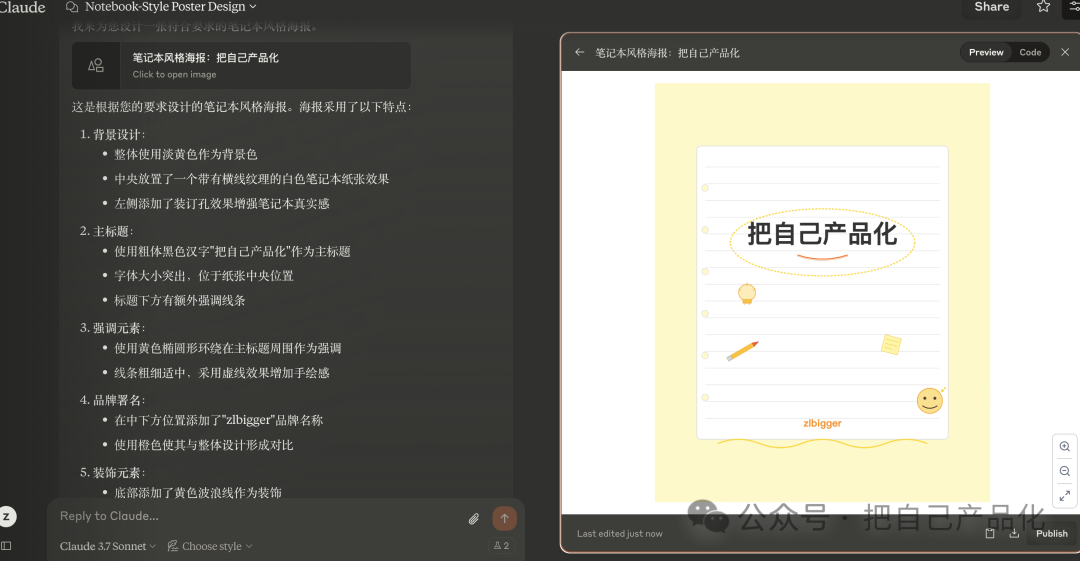Screen dimensions: 1080x561
Task: Click the bullet 整体使用淡黄色作为背景色
Action: click(186, 154)
